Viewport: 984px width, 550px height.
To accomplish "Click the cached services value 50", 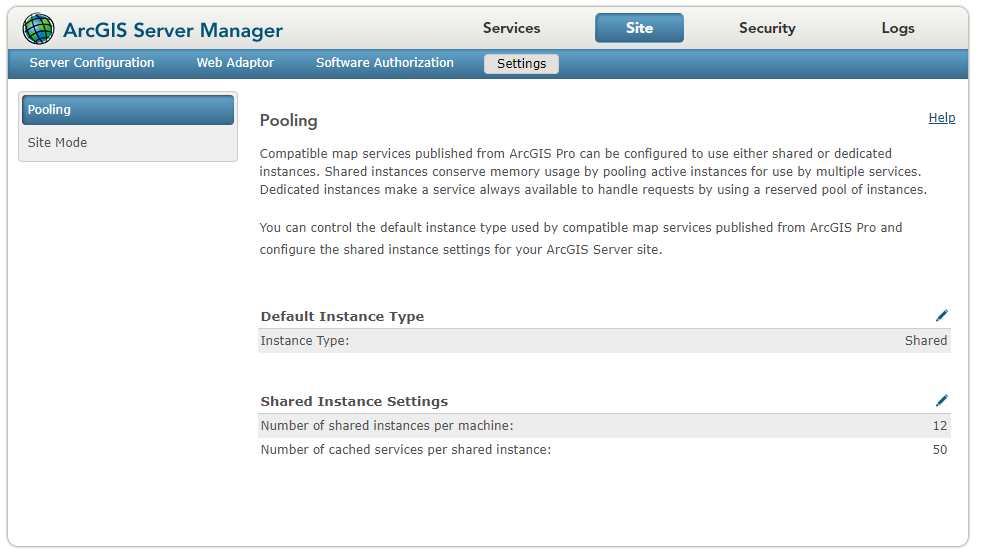I will click(x=939, y=450).
